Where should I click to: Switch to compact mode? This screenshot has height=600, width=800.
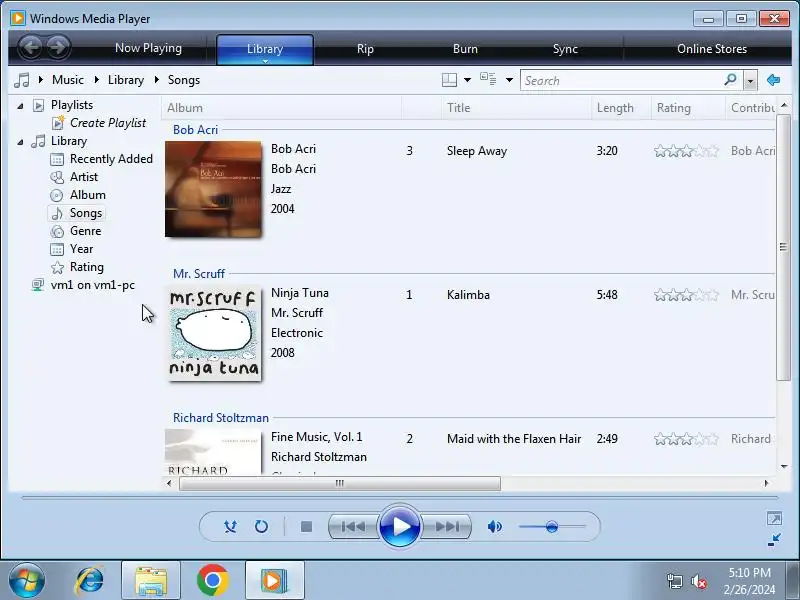click(774, 540)
